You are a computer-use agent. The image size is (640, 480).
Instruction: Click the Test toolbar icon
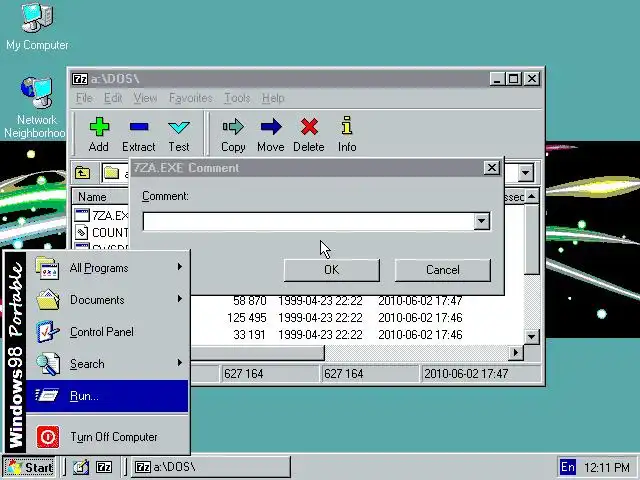tap(179, 134)
